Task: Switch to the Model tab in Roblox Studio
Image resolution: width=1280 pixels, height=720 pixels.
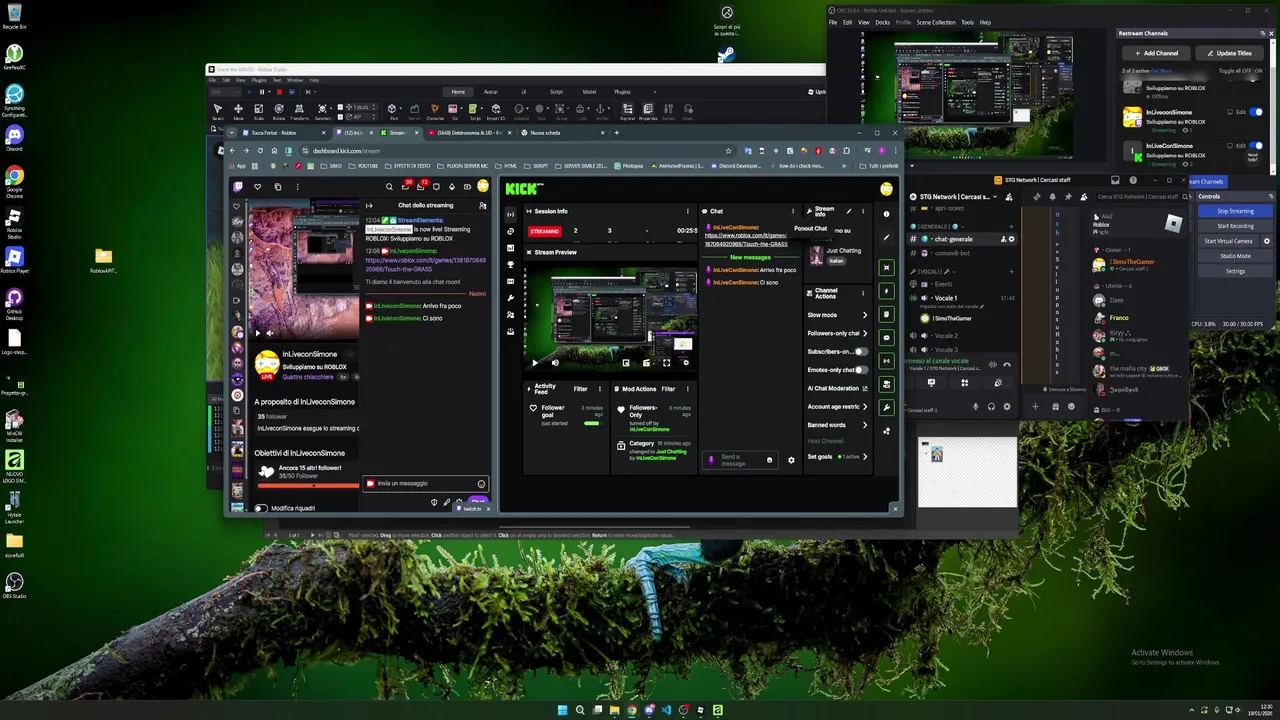Action: pyautogui.click(x=589, y=92)
